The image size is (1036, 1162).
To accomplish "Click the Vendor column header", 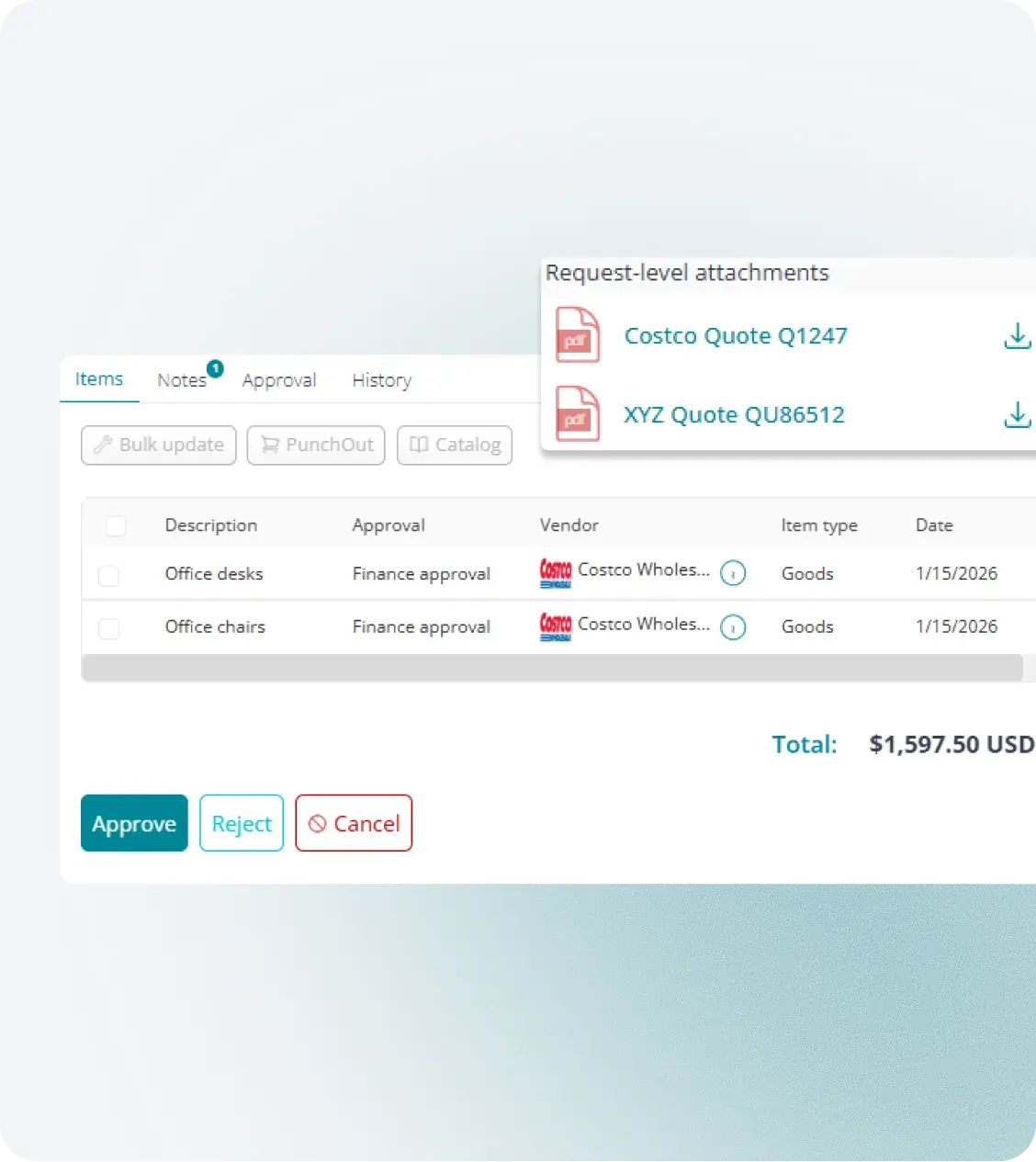I will pyautogui.click(x=569, y=525).
